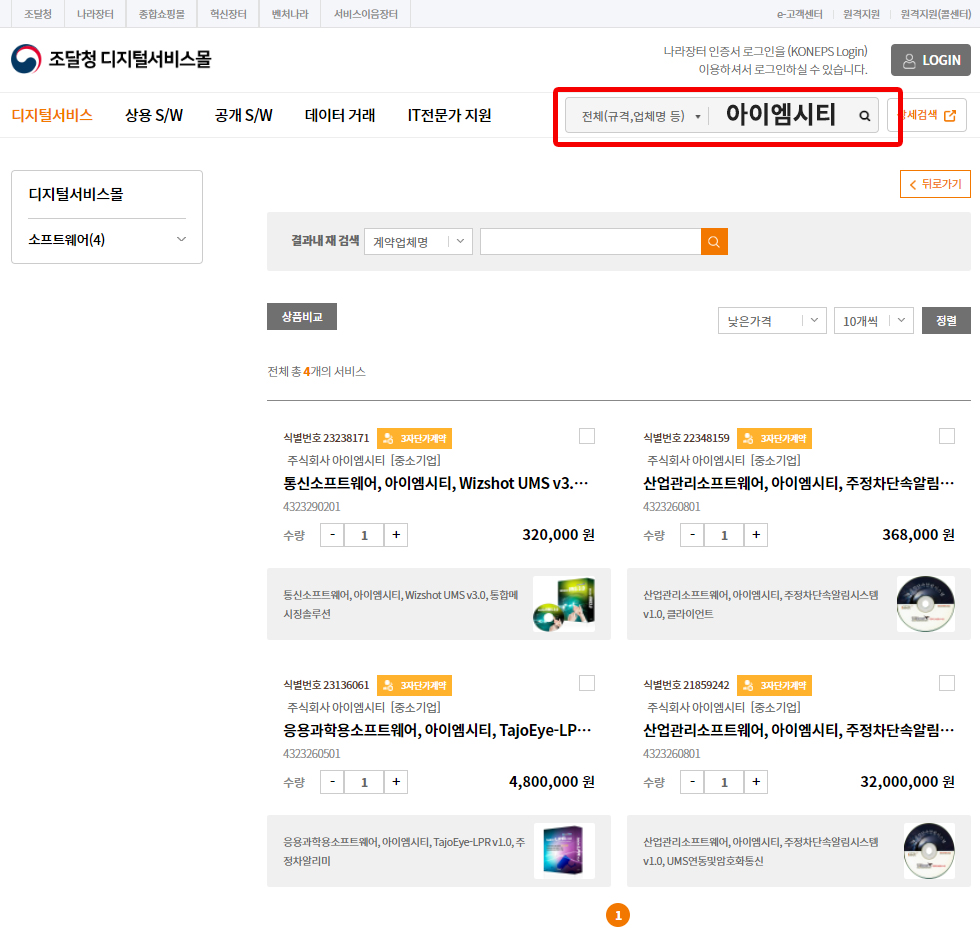Tick the checkbox for product 21859242
Image resolution: width=980 pixels, height=943 pixels.
947,683
